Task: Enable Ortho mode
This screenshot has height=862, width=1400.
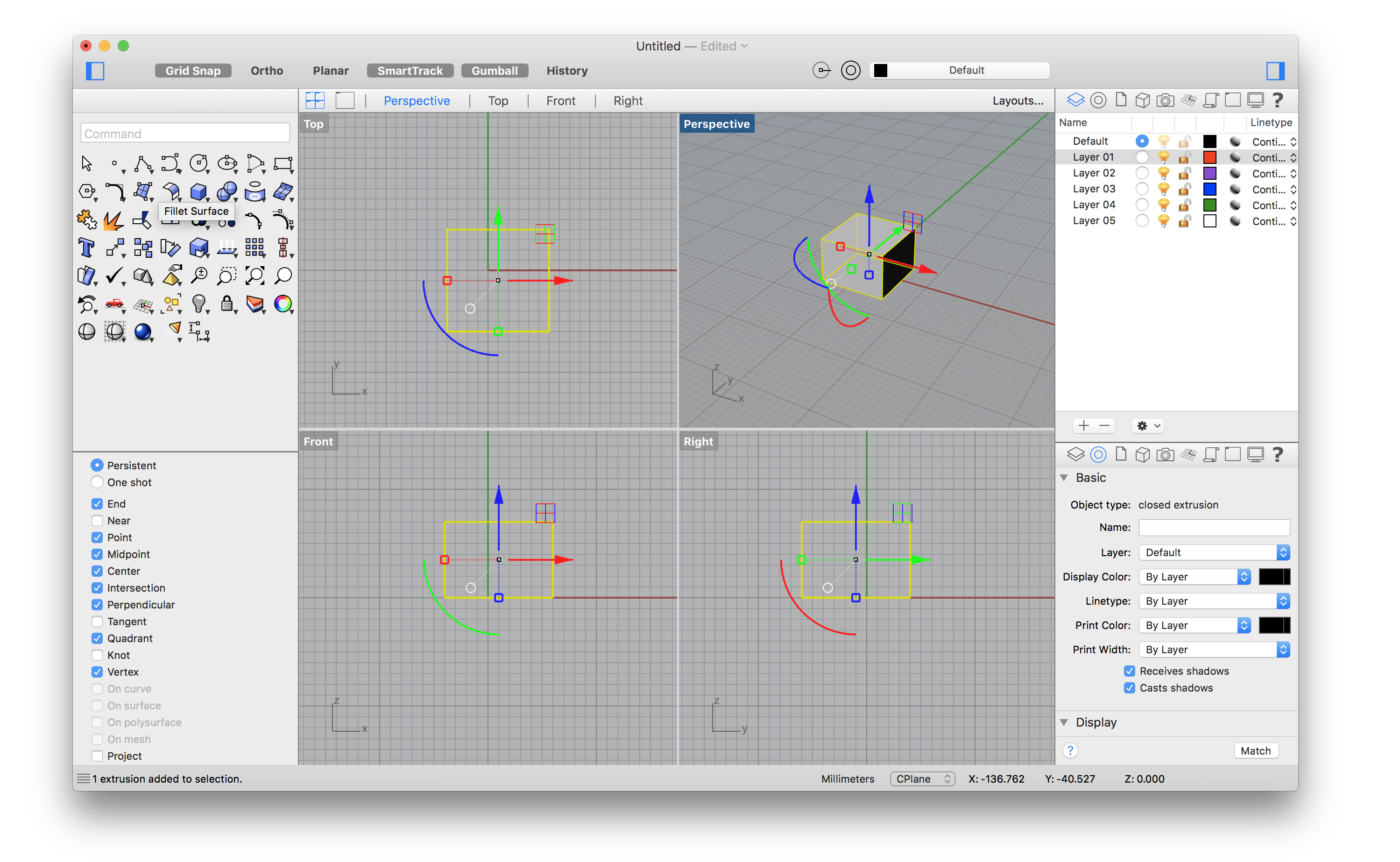Action: [267, 71]
